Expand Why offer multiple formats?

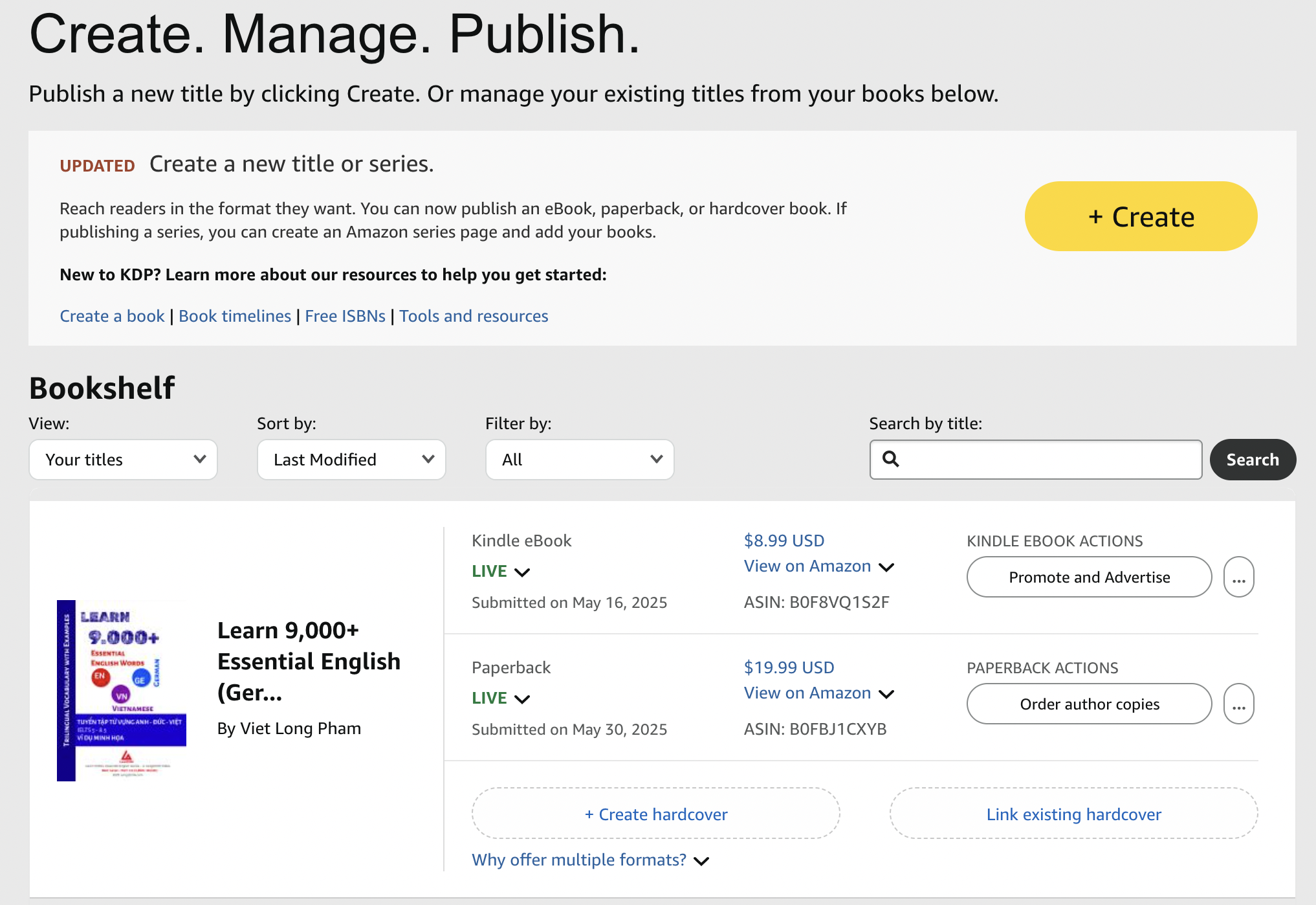click(590, 860)
